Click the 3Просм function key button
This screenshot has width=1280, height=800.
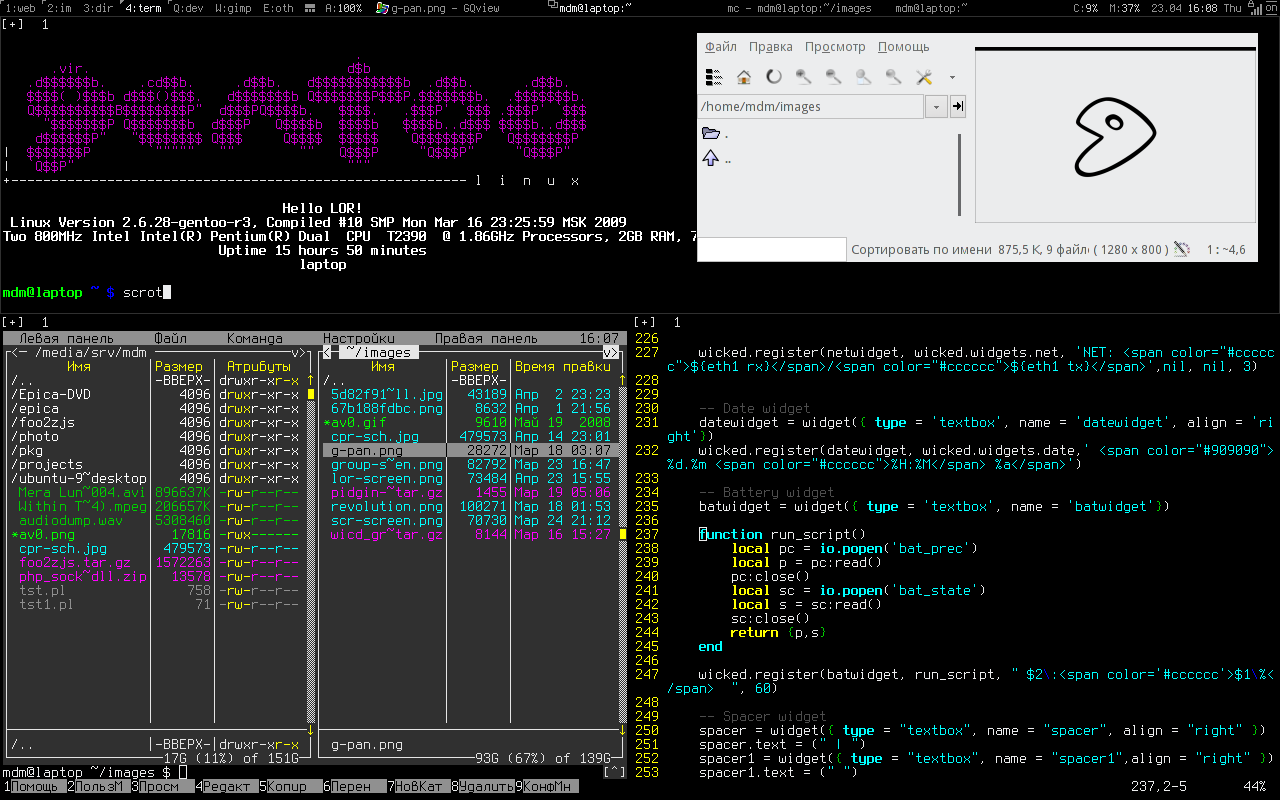(163, 786)
